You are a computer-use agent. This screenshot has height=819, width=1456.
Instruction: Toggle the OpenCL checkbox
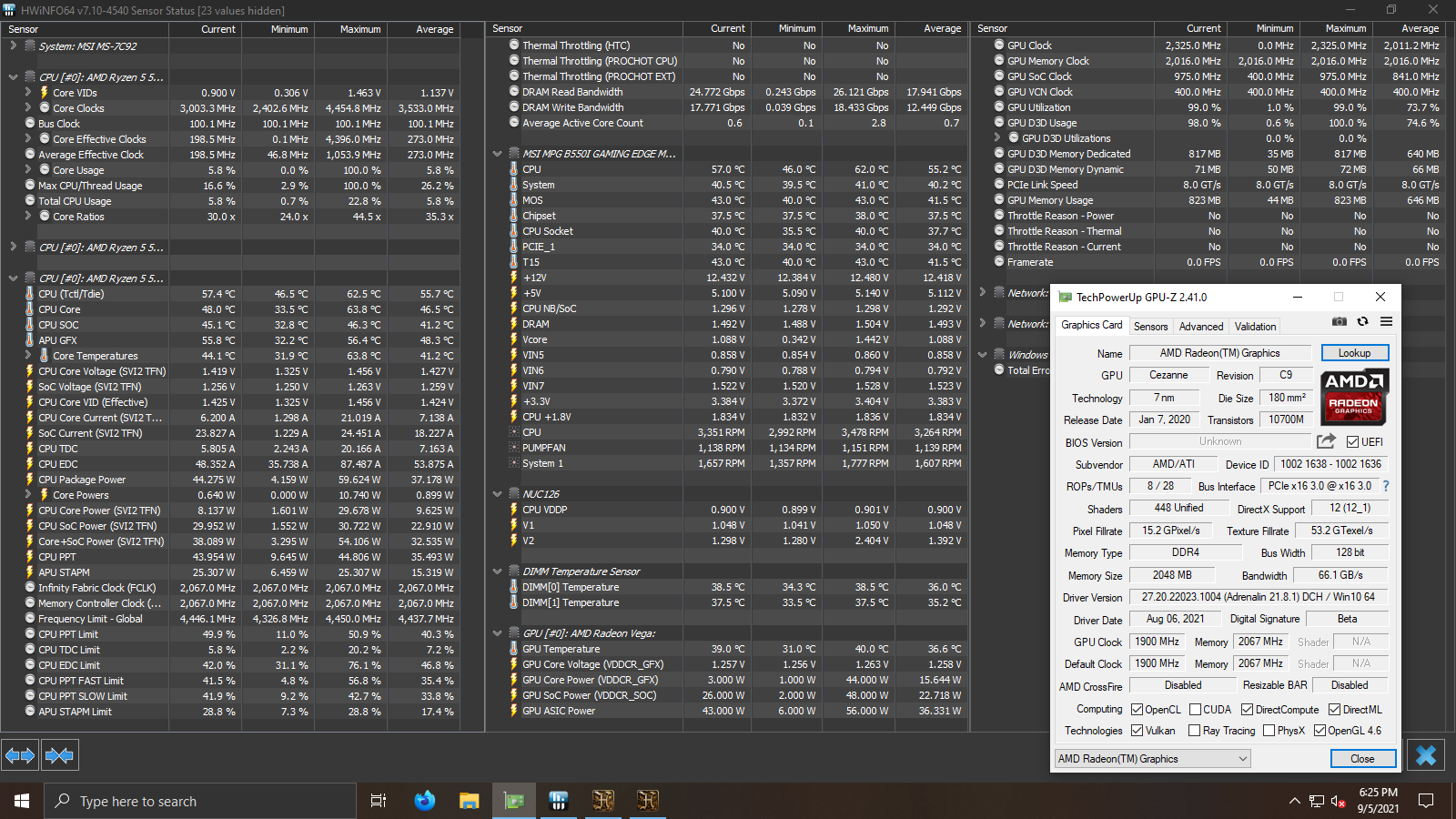click(x=1137, y=710)
